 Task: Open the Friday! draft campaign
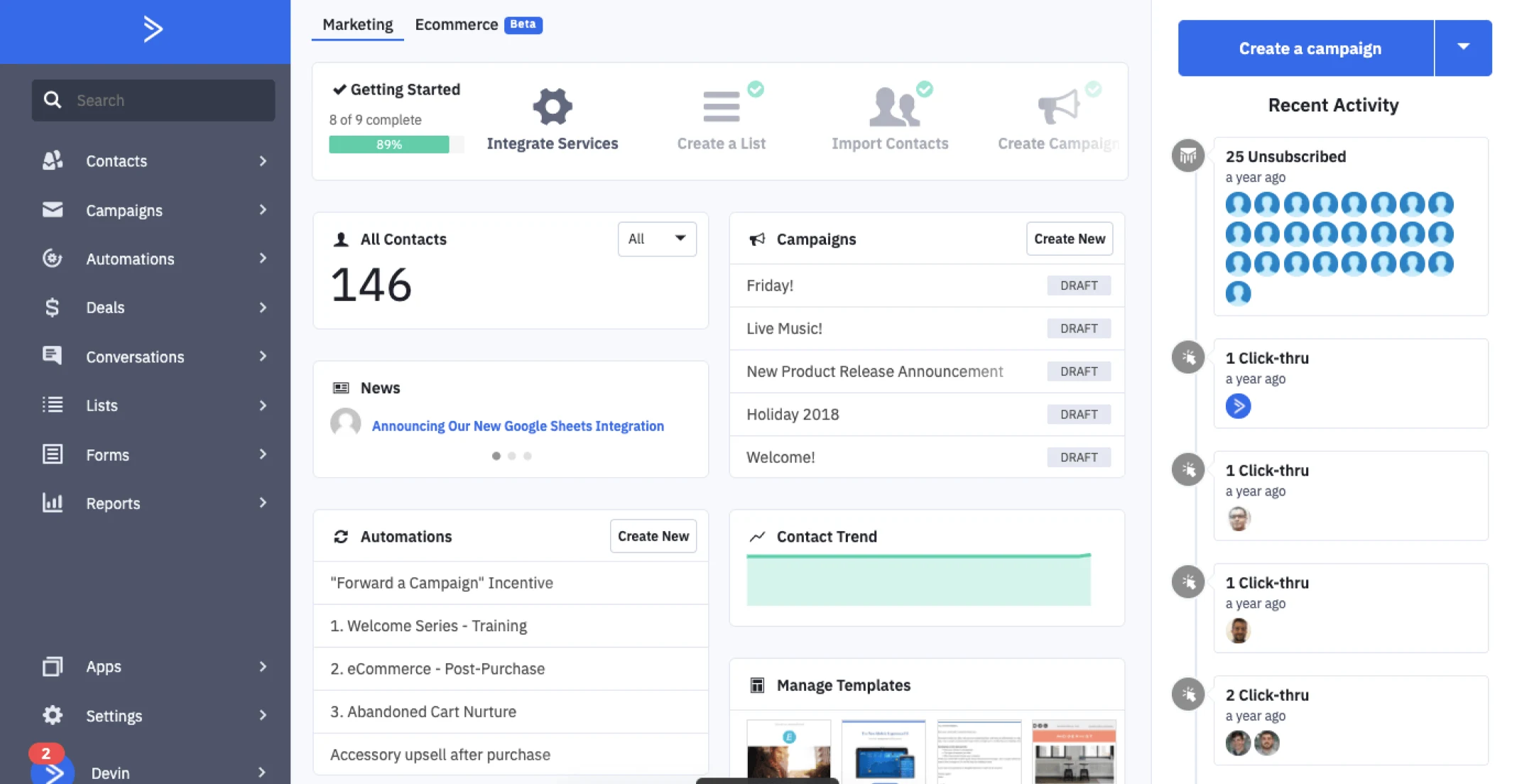pos(927,285)
